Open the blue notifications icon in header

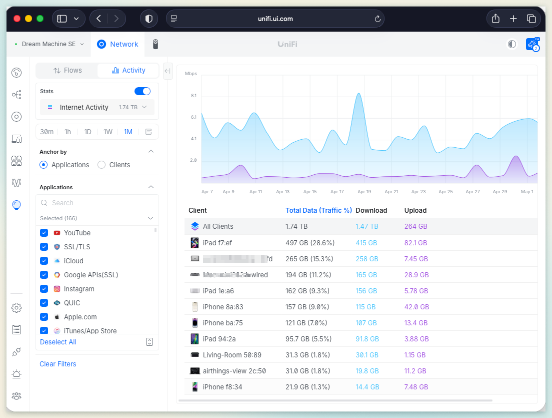pyautogui.click(x=533, y=44)
